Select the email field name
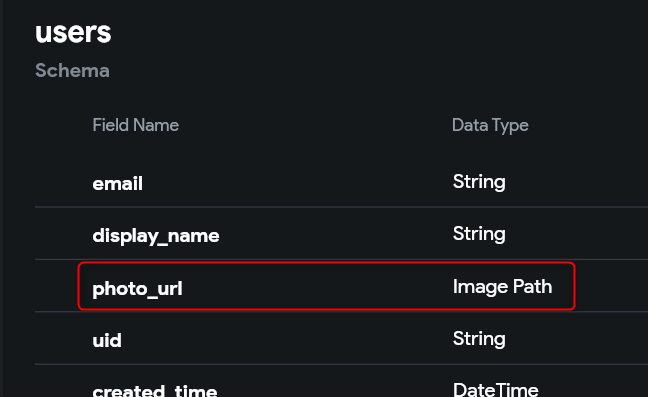 117,184
